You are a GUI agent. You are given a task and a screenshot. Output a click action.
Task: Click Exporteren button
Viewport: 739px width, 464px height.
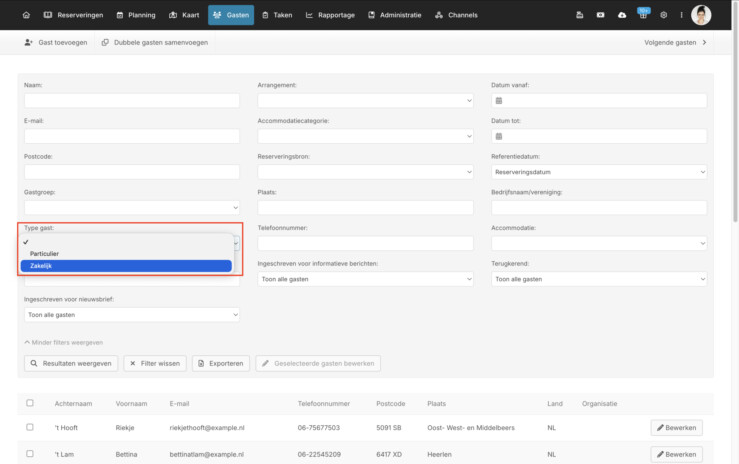221,363
